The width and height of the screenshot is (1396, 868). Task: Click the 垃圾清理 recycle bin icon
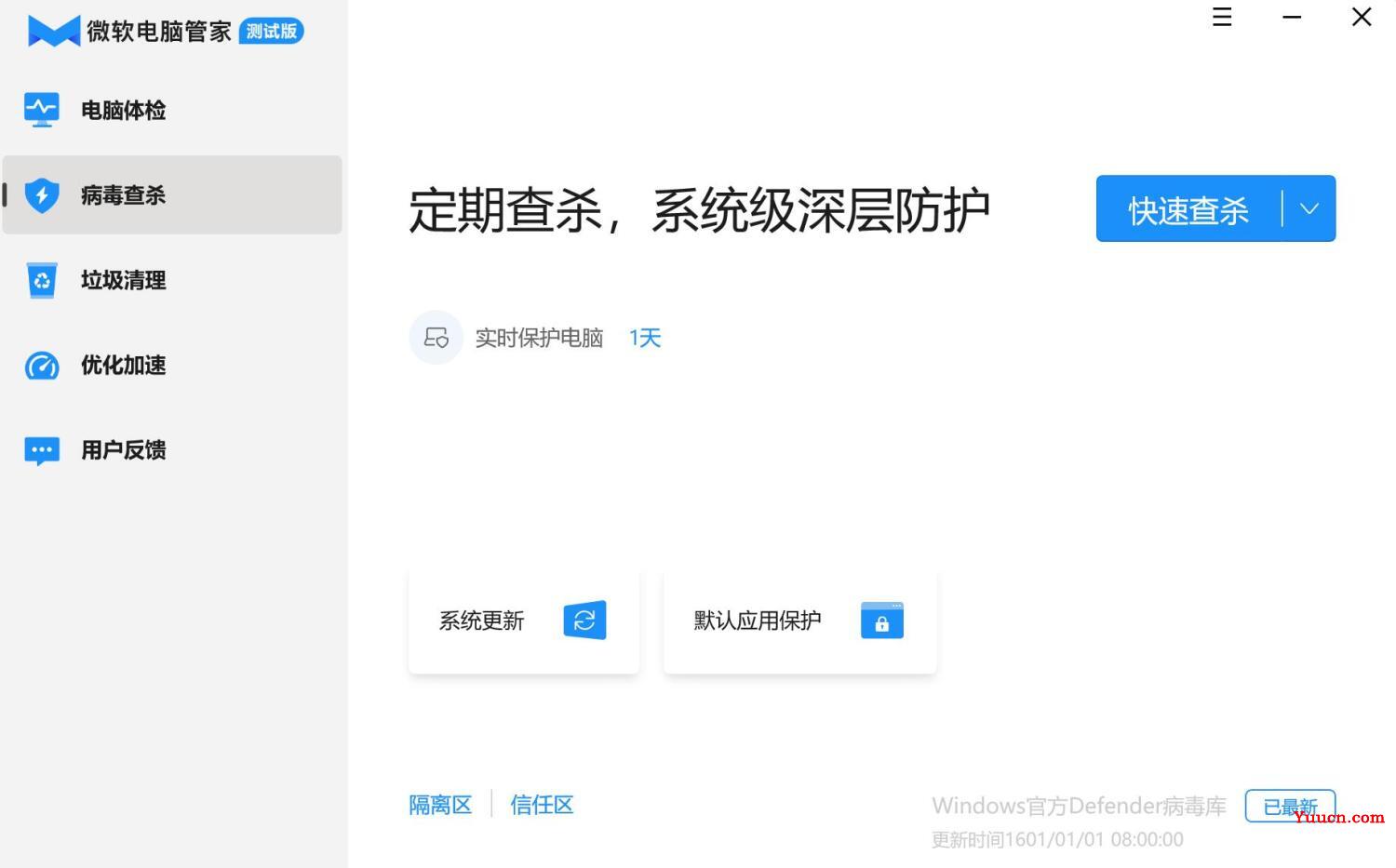42,280
